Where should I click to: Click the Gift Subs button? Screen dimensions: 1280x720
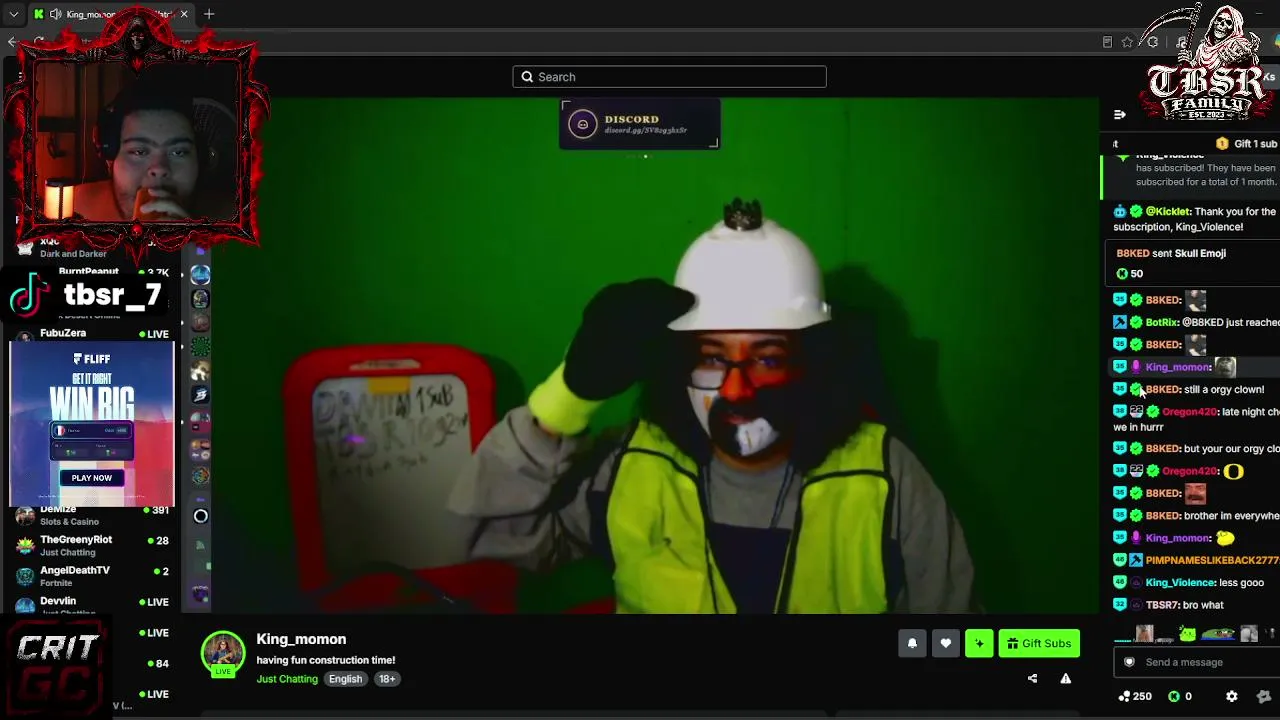pos(1039,644)
